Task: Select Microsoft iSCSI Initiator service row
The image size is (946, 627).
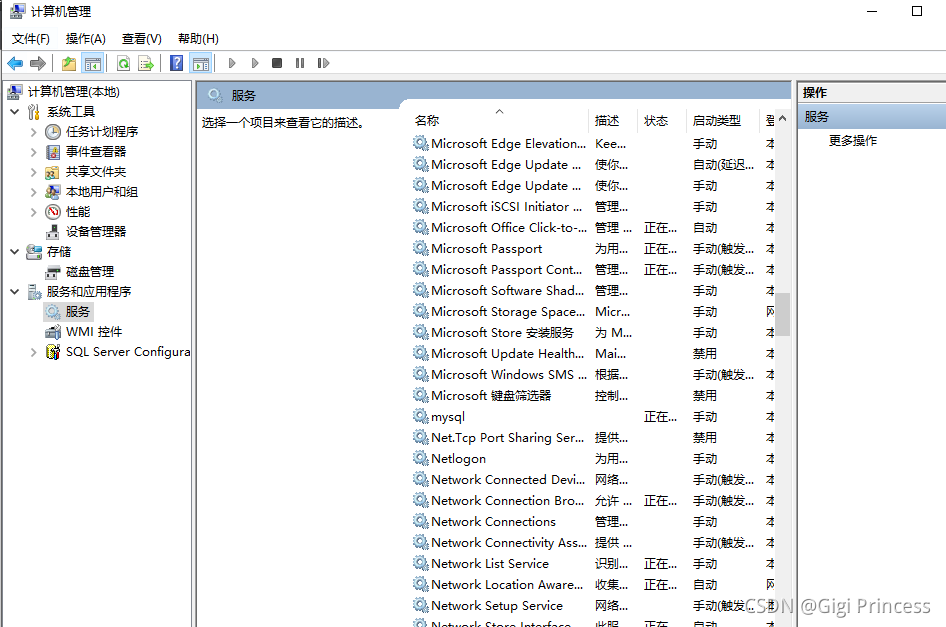Action: (594, 206)
